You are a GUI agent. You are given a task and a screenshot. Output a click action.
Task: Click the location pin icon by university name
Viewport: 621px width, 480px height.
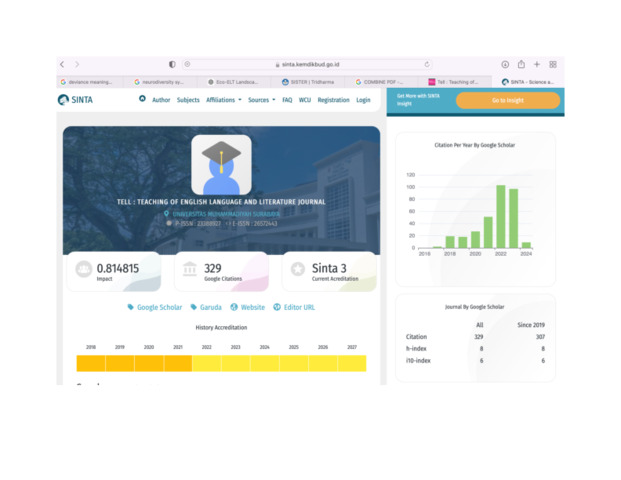pyautogui.click(x=166, y=213)
